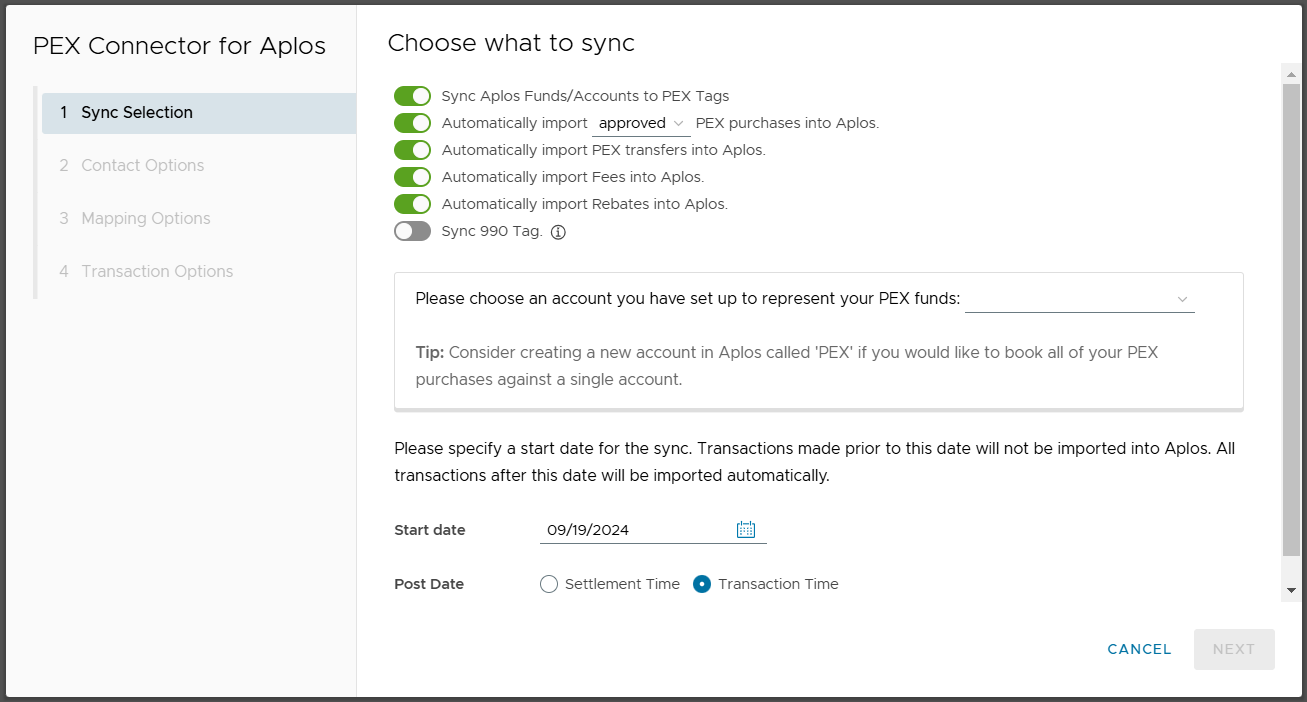Click the Sync 990 Tag info icon
1307x702 pixels.
tap(559, 232)
